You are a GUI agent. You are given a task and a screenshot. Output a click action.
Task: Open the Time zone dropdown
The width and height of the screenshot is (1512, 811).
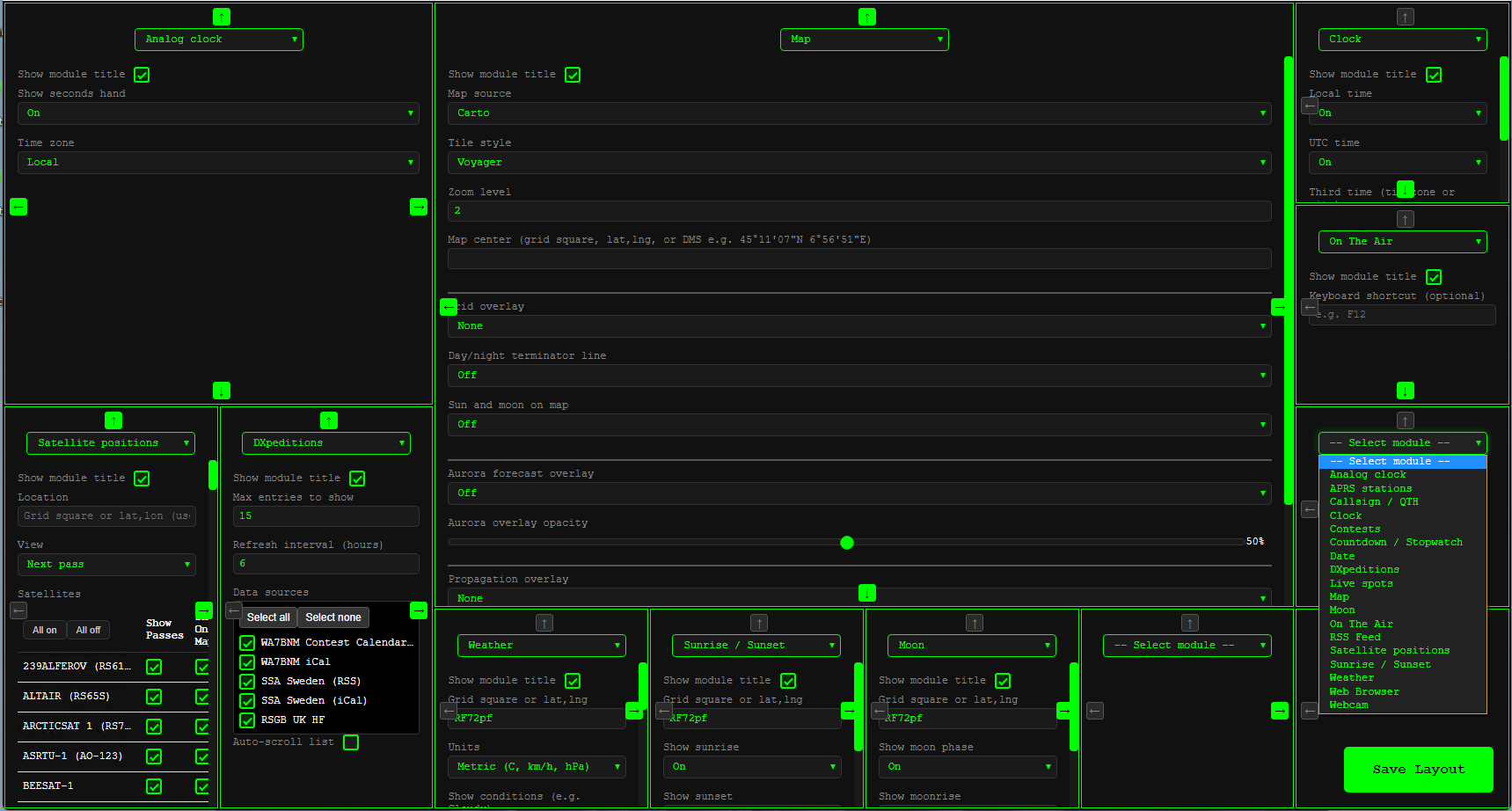point(218,162)
